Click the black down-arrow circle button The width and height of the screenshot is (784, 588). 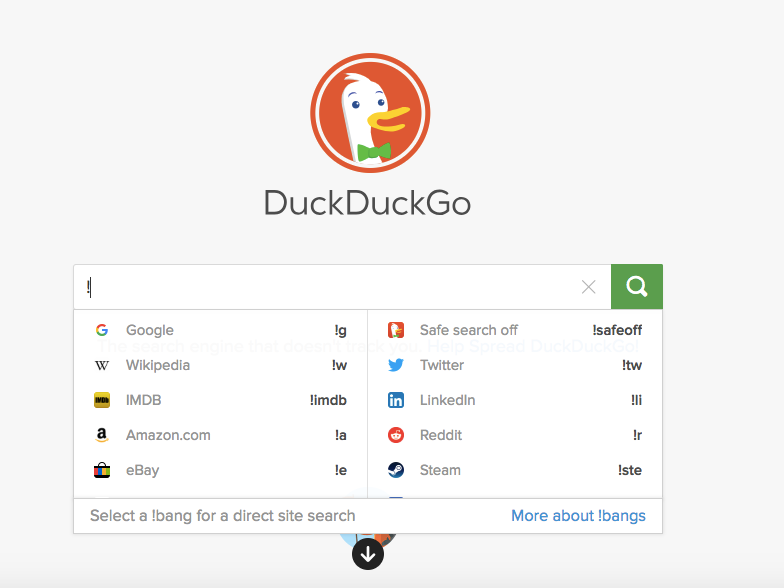(x=368, y=554)
